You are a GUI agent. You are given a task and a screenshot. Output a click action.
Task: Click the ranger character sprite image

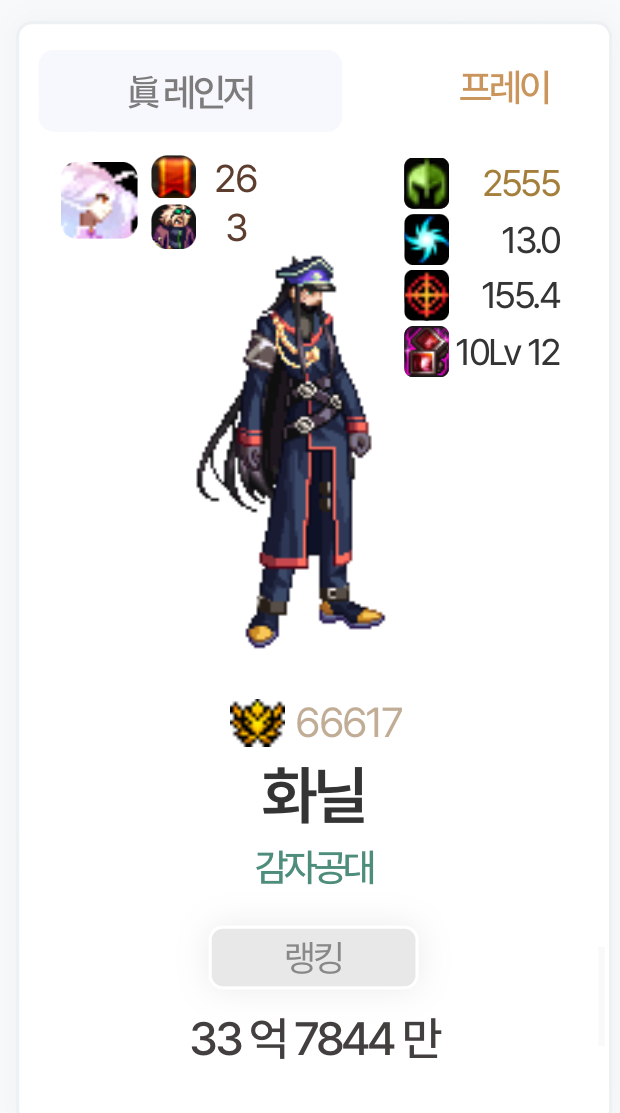pyautogui.click(x=291, y=451)
